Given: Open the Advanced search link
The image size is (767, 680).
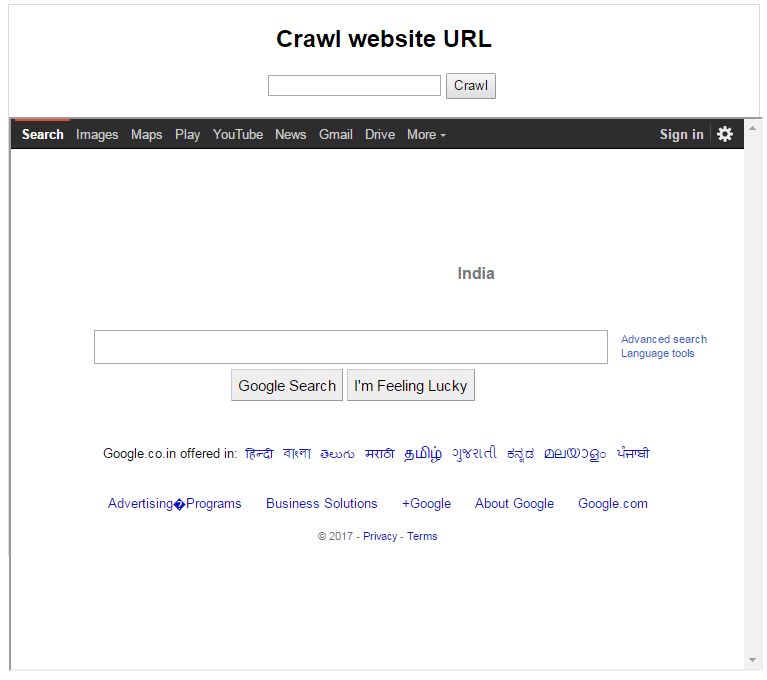Looking at the screenshot, I should coord(664,339).
